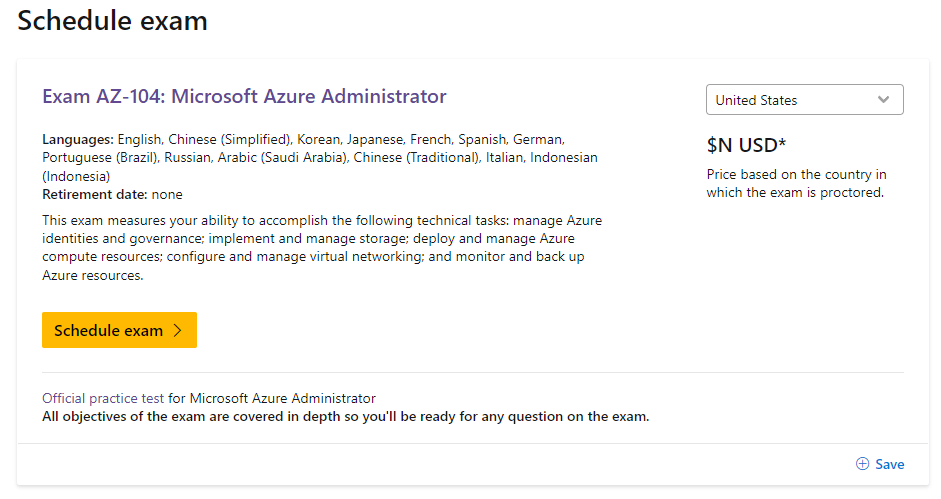
Task: Open the Official practice test link
Action: pos(103,398)
